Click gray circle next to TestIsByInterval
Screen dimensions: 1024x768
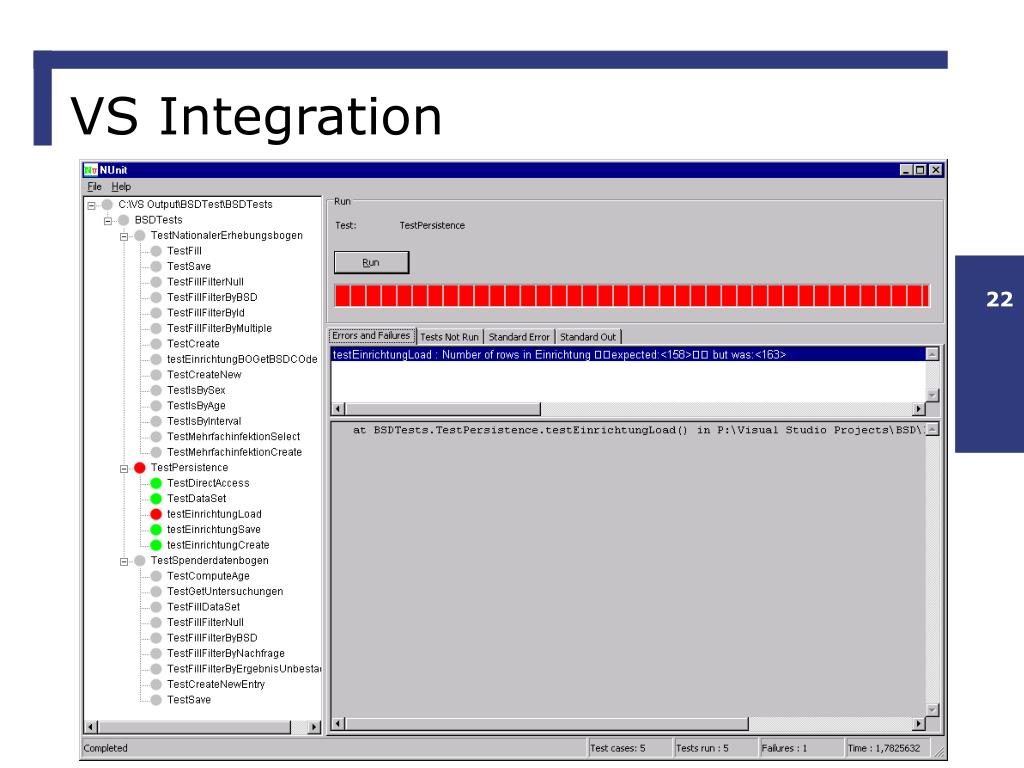pyautogui.click(x=156, y=421)
